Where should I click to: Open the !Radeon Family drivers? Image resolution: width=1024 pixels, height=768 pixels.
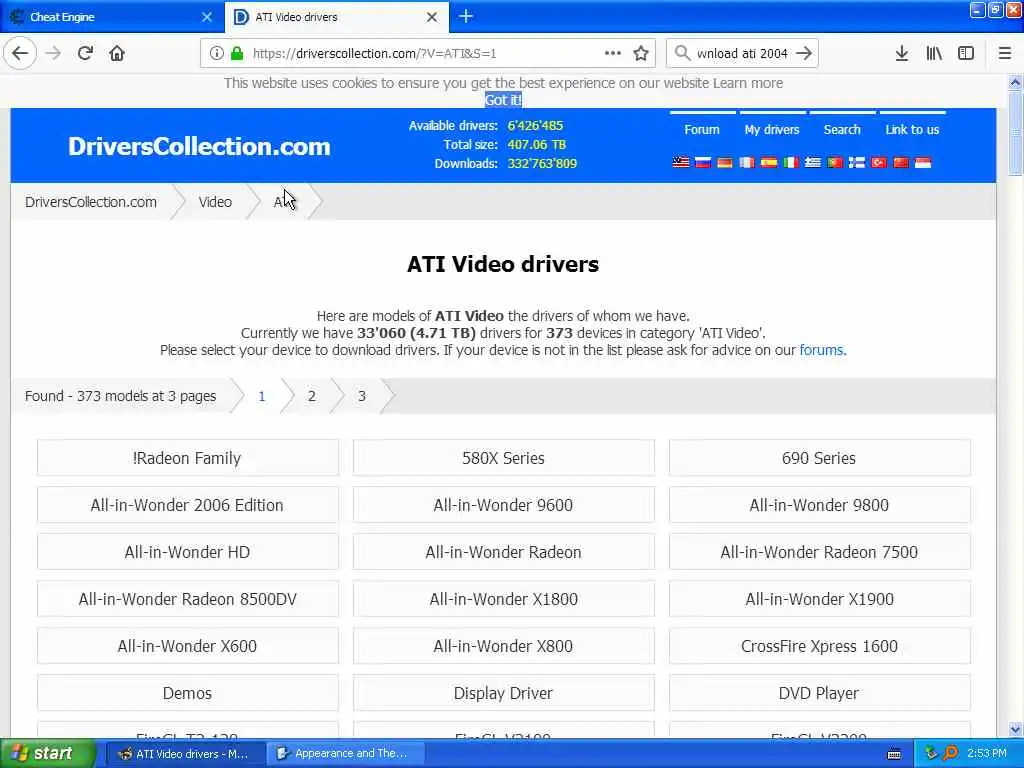(187, 458)
